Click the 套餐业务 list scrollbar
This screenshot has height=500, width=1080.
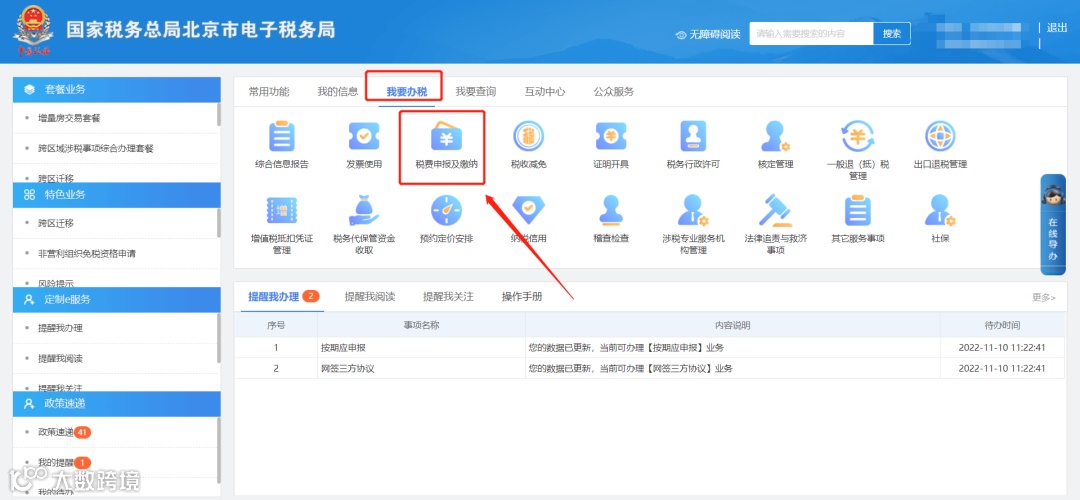point(218,114)
